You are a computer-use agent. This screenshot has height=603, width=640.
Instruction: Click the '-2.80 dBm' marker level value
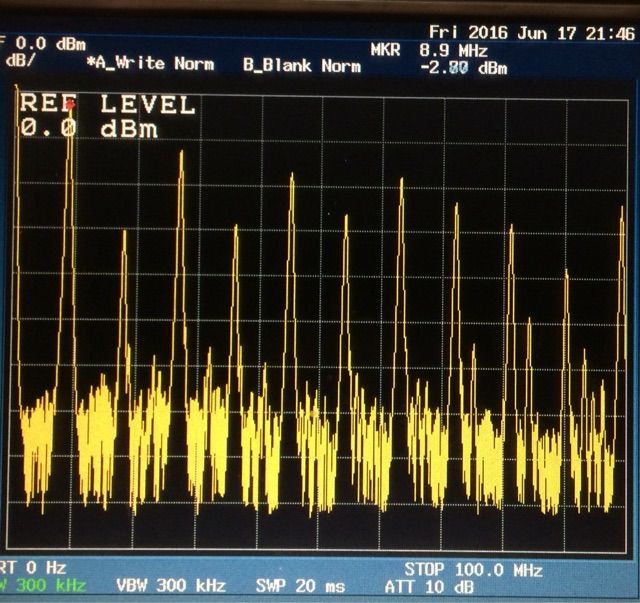464,68
